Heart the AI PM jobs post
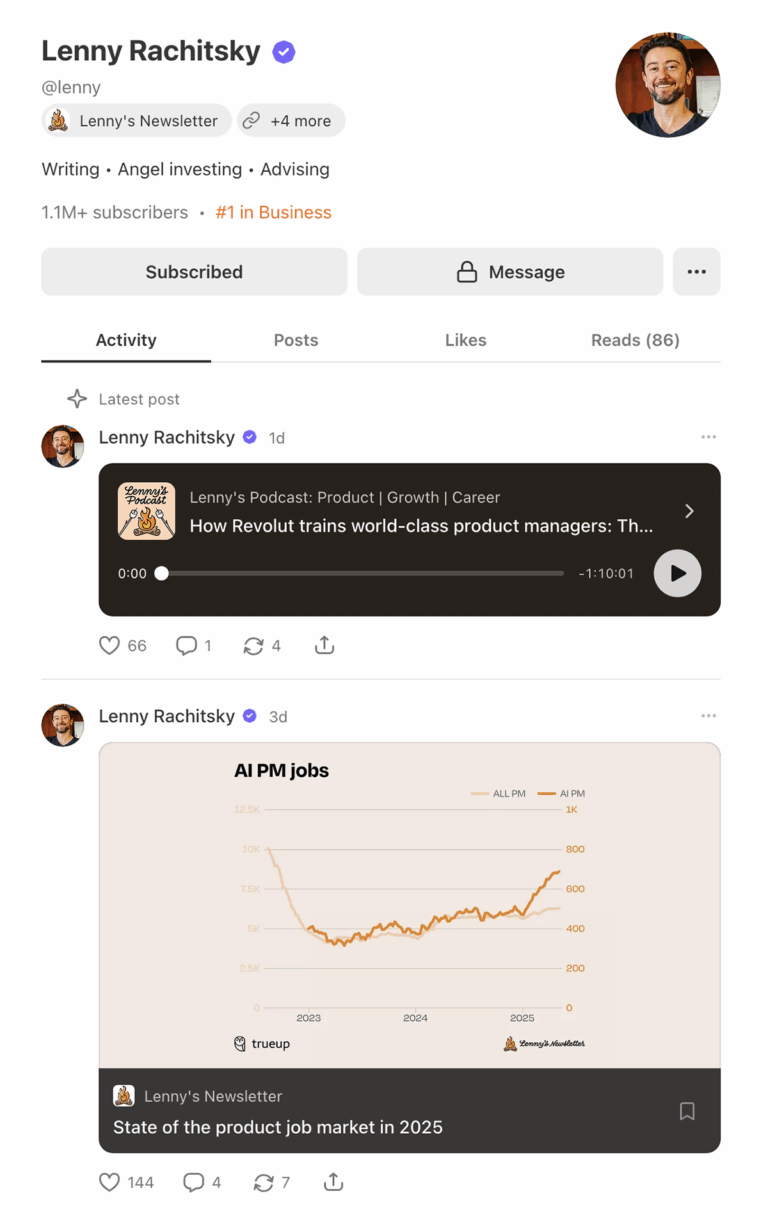 [110, 1182]
